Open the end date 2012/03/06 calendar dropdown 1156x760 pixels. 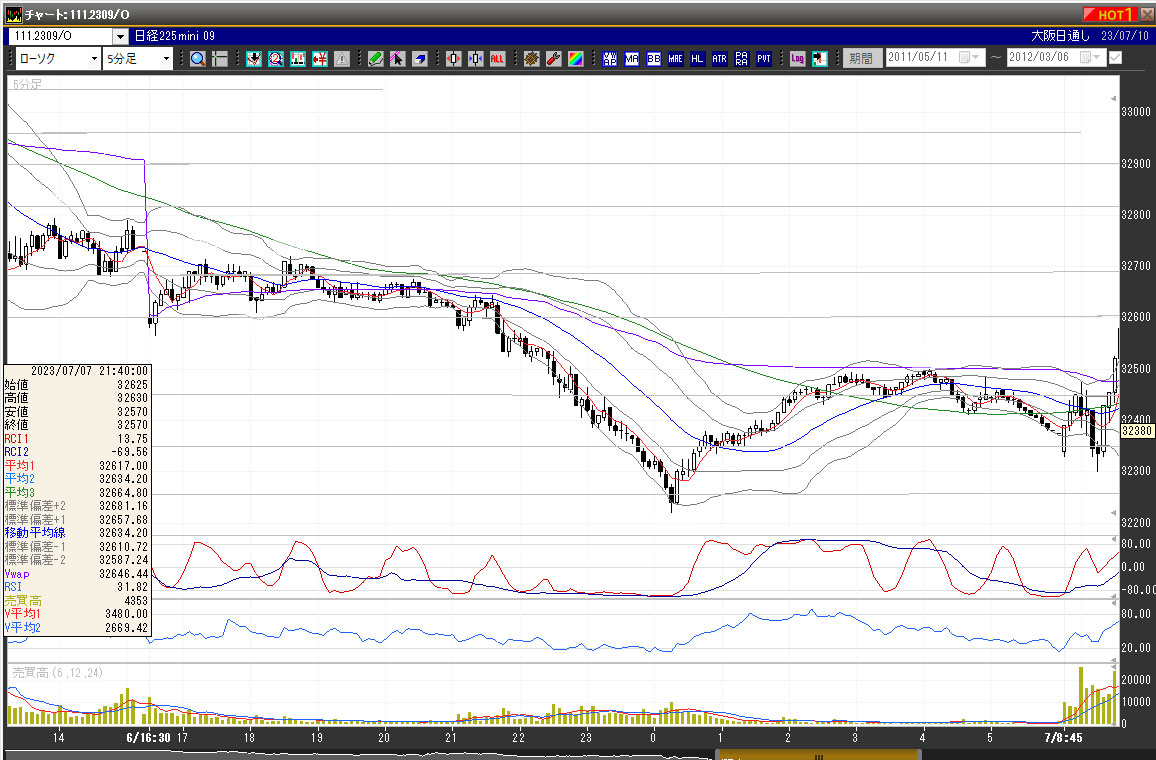click(1090, 57)
